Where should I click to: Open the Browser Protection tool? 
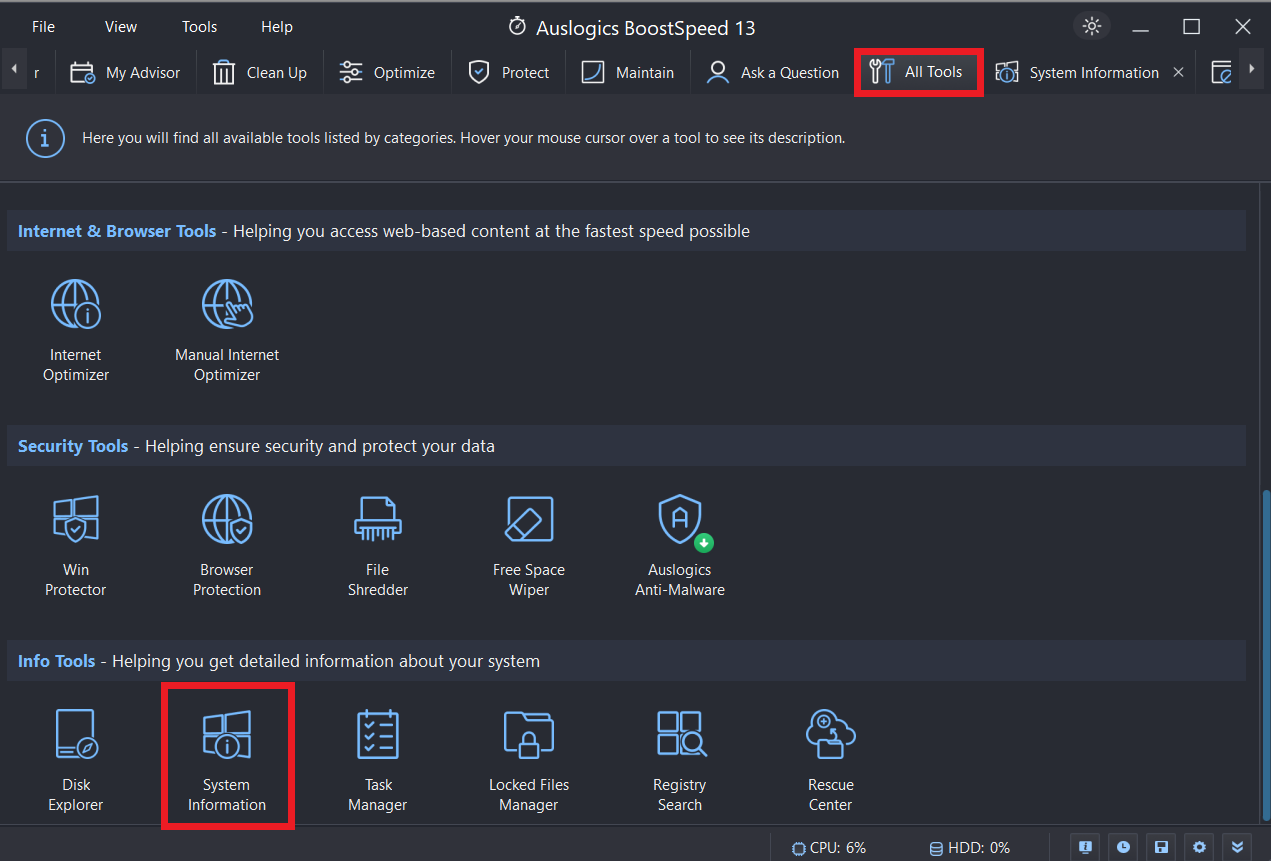tap(227, 546)
